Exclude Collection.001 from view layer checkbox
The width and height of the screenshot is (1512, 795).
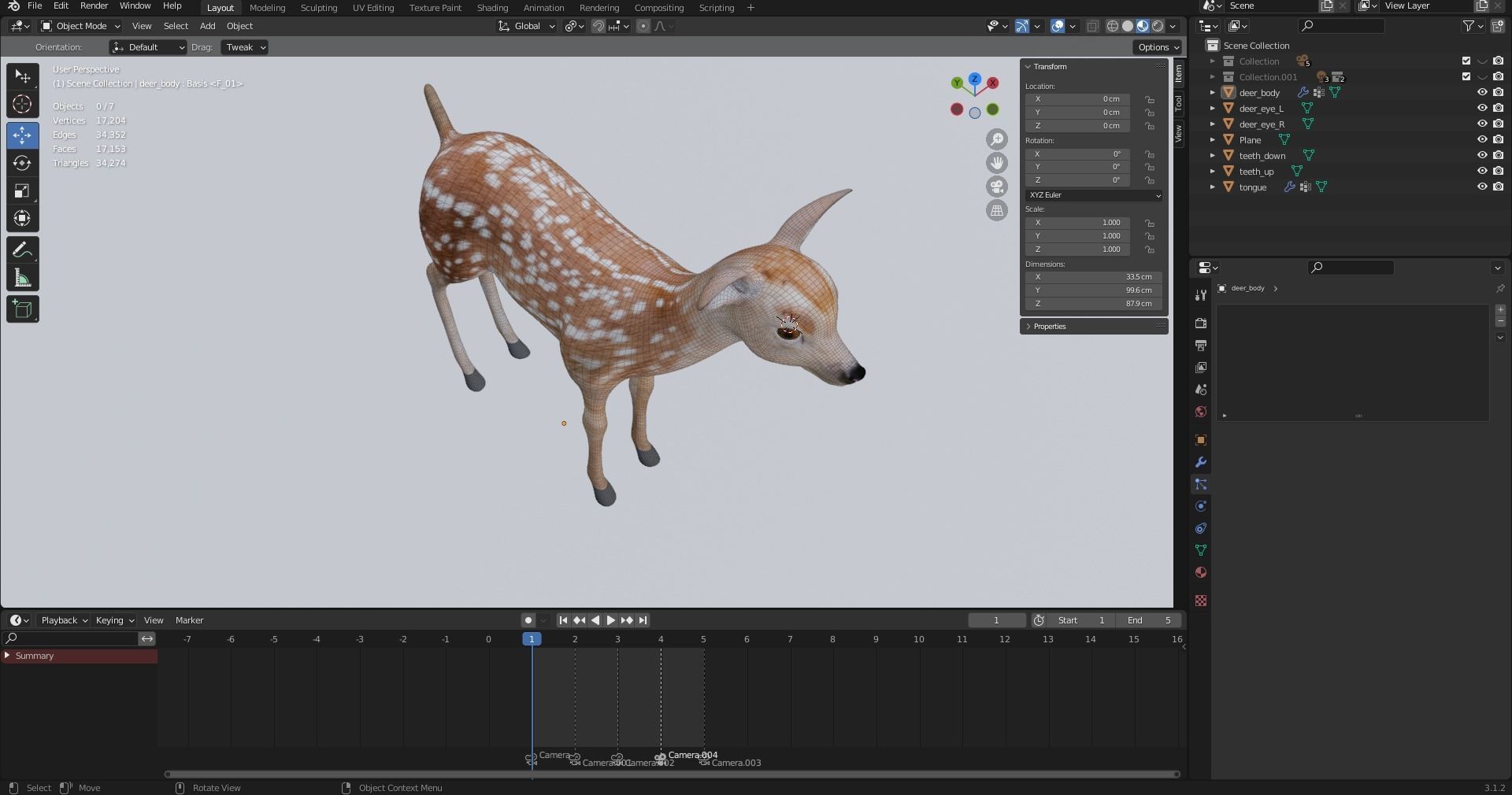tap(1466, 76)
